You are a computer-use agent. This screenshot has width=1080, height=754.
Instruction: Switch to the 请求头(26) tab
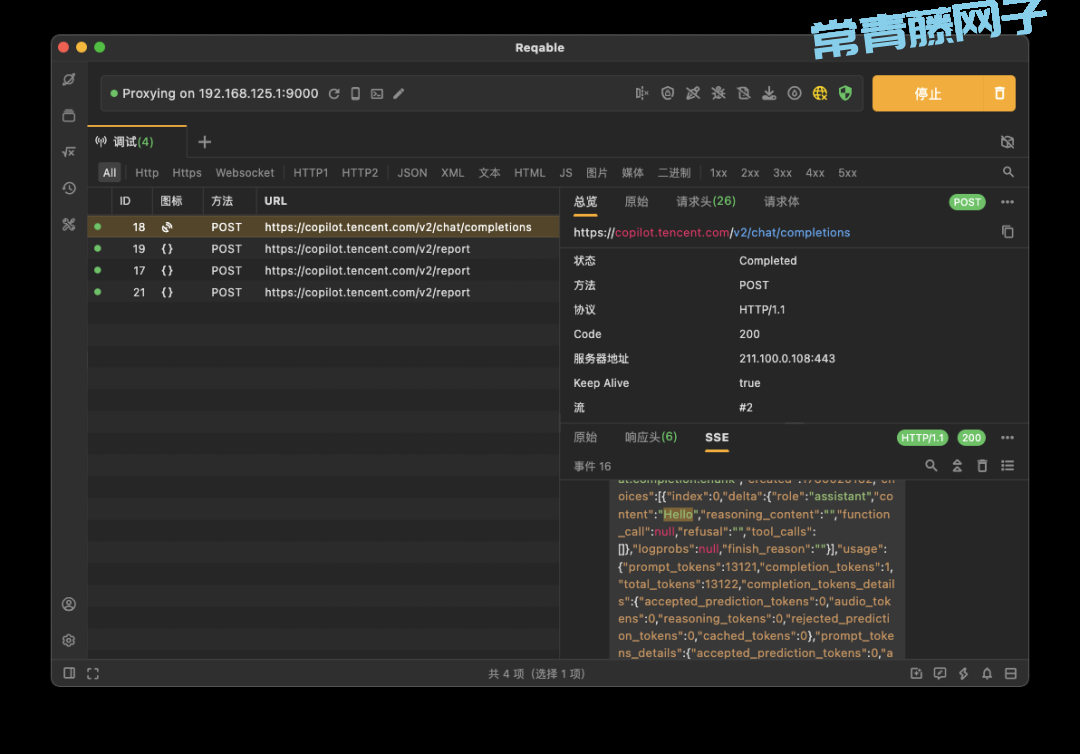tap(706, 202)
